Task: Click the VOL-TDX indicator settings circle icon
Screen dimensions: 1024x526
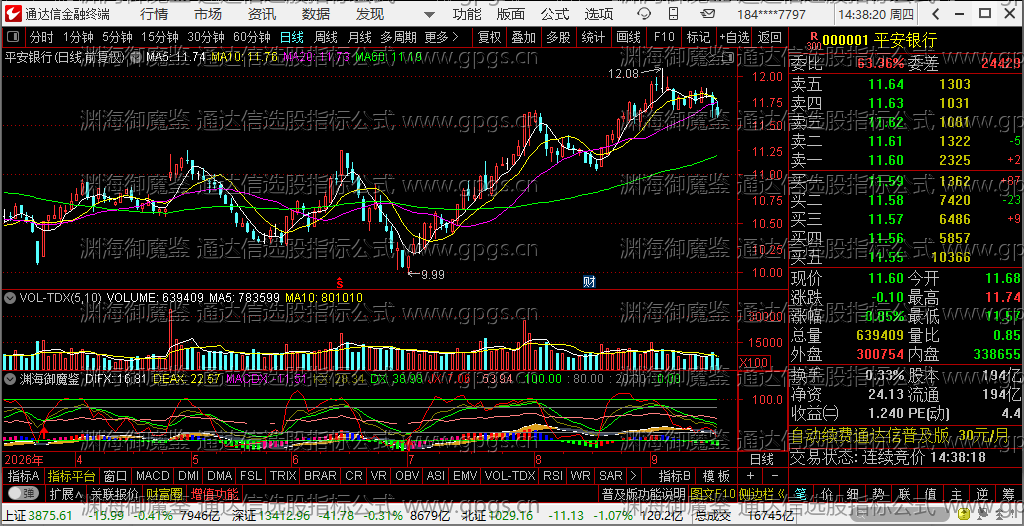Action: pyautogui.click(x=10, y=297)
